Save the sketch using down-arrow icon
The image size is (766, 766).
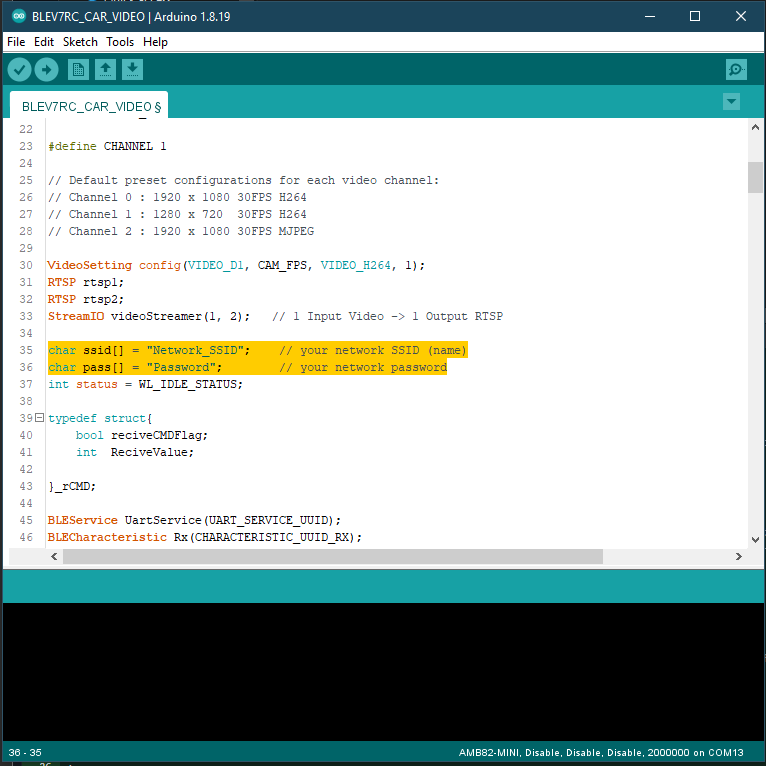pyautogui.click(x=132, y=69)
